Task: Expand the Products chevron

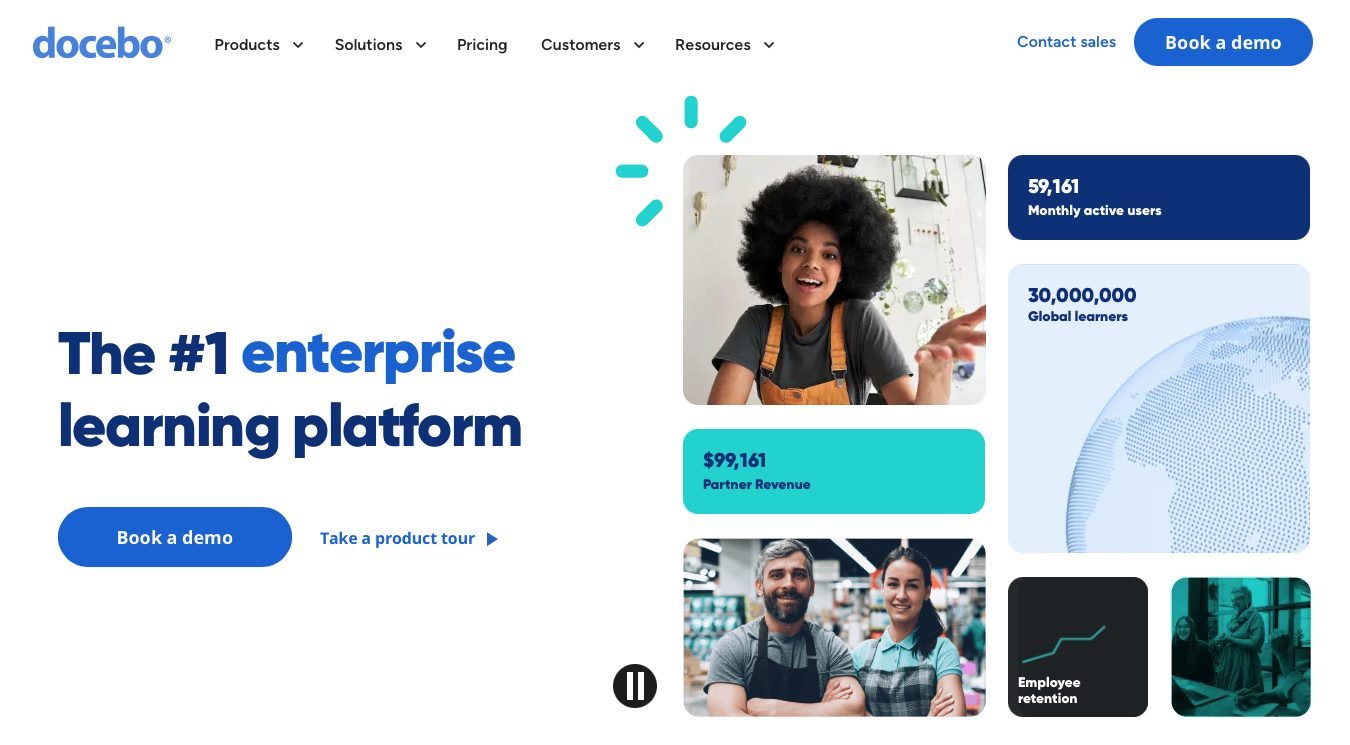Action: pyautogui.click(x=298, y=45)
